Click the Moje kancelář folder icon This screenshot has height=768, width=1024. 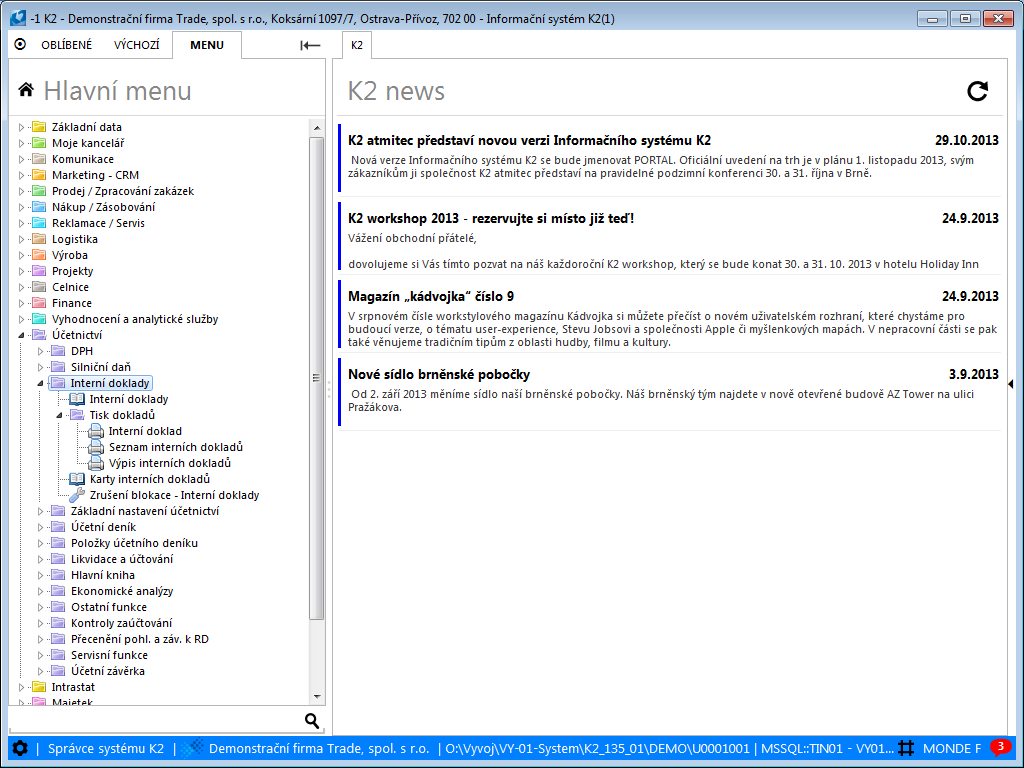coord(39,143)
